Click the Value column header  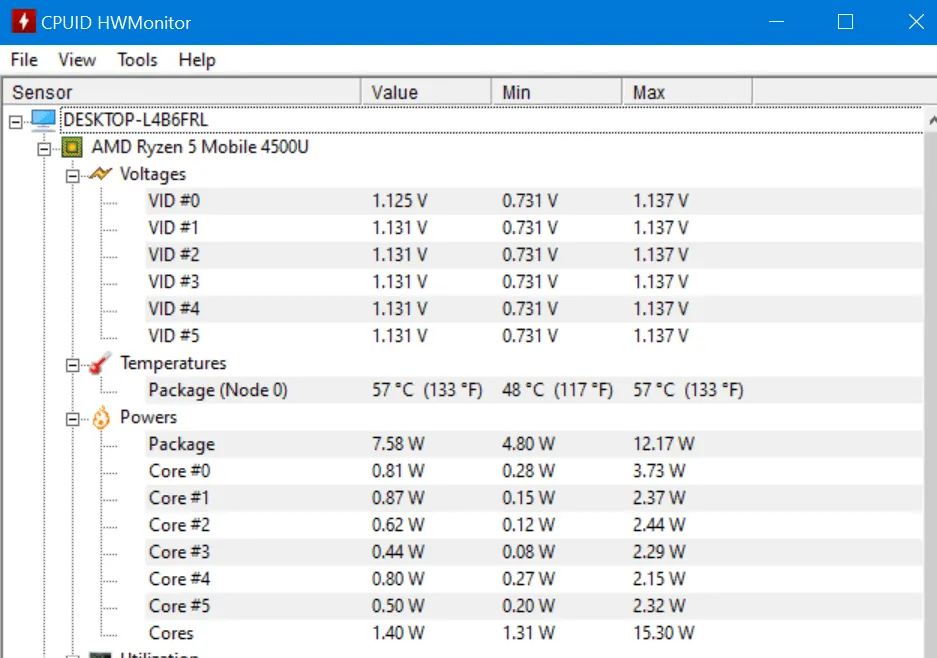coord(426,92)
